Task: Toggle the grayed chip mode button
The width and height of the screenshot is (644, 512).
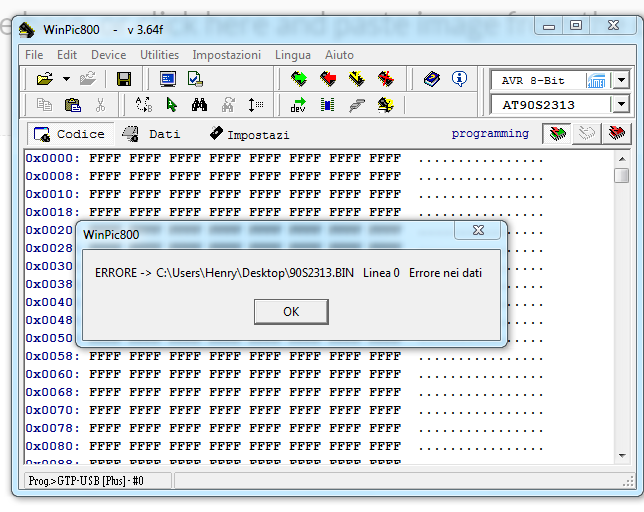Action: coord(586,133)
